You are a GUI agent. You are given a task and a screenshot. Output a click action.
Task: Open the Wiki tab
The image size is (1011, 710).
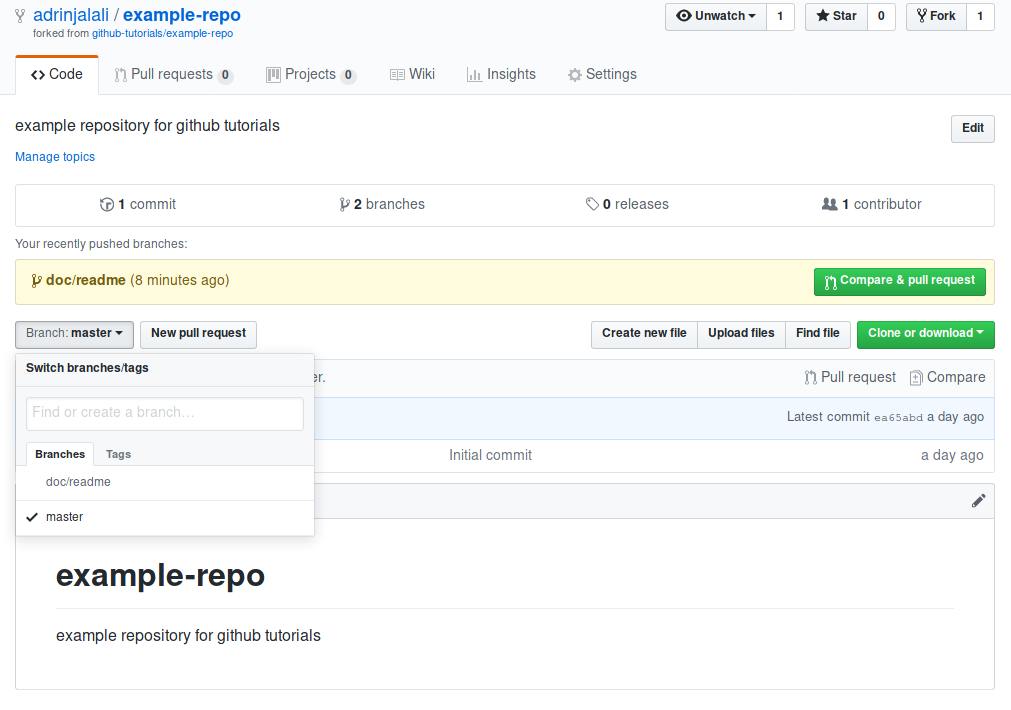tap(413, 75)
